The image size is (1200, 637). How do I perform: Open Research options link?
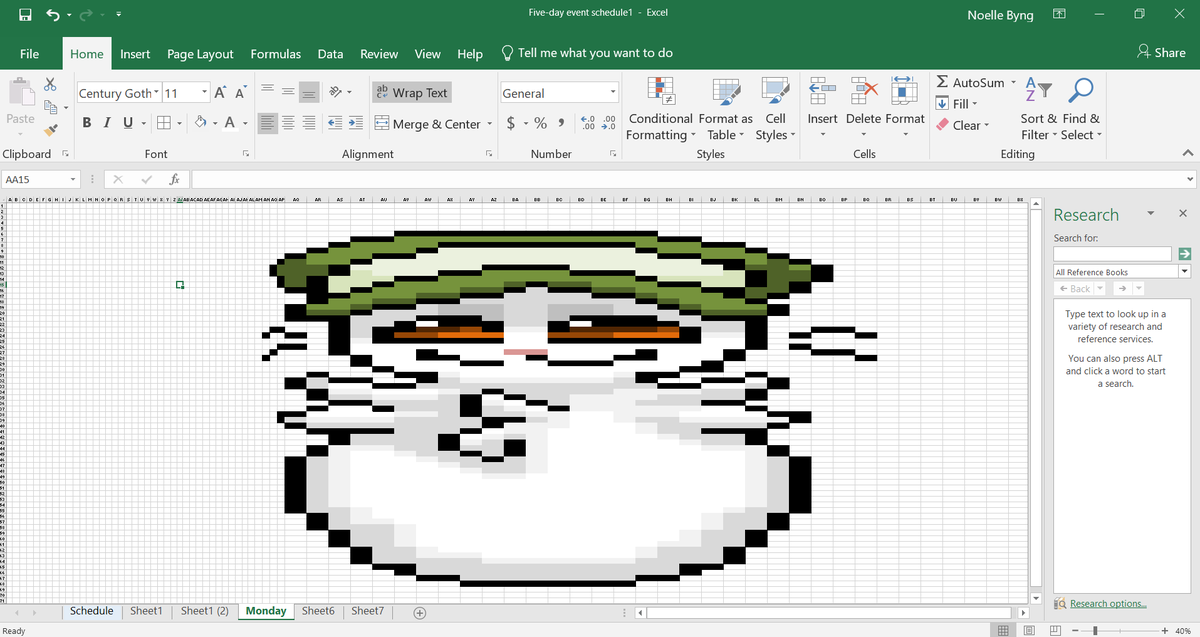[1108, 603]
